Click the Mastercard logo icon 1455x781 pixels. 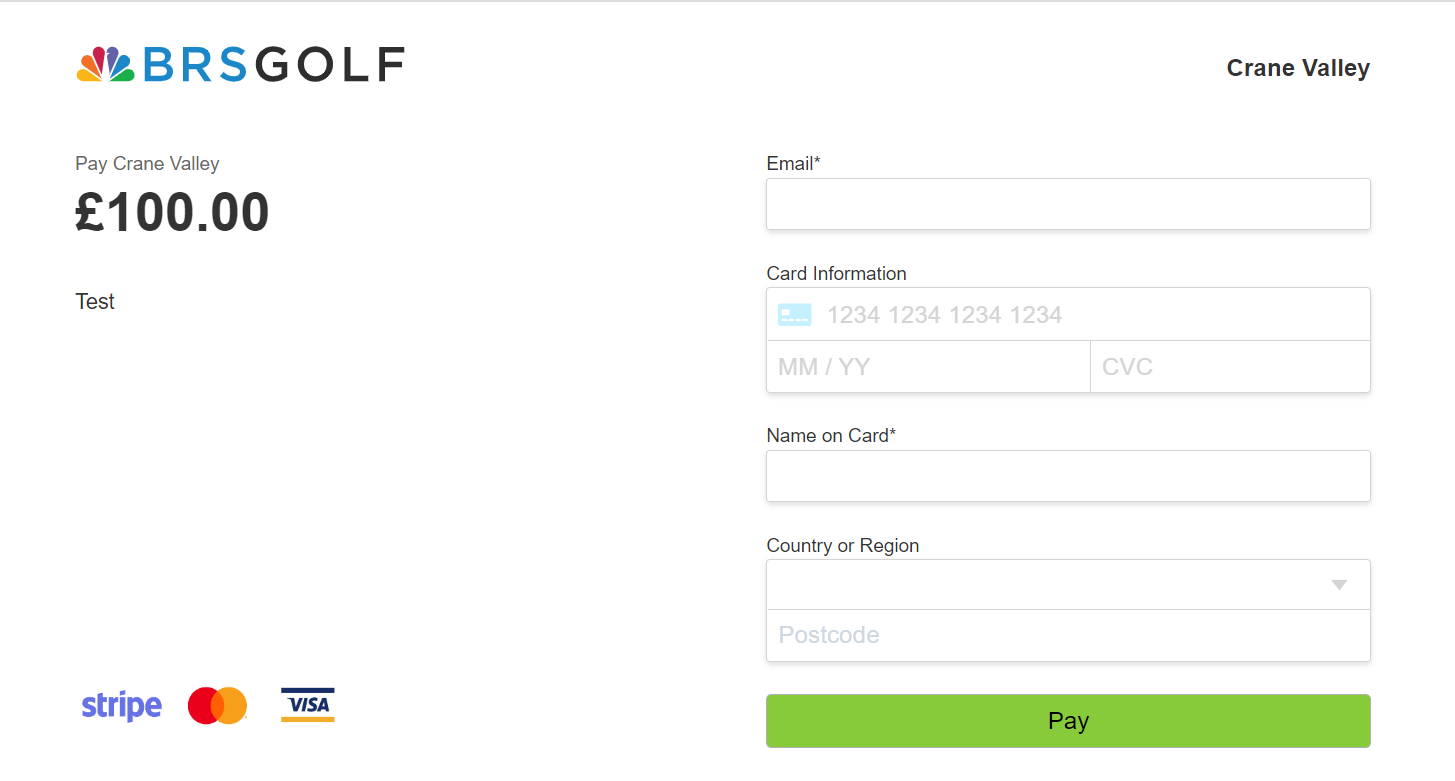tap(217, 706)
